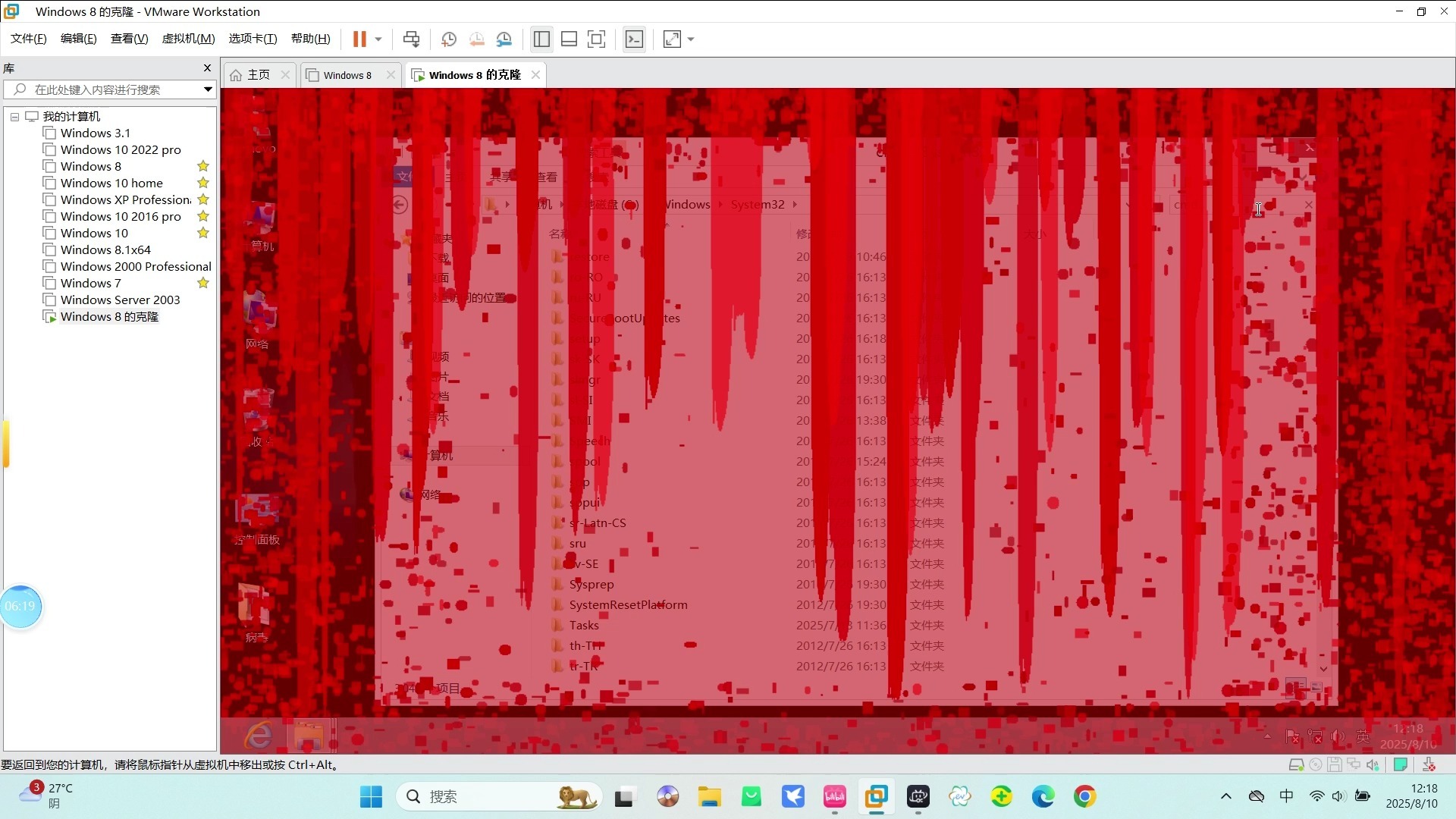
Task: Open the power options dropdown arrow
Action: (x=378, y=39)
